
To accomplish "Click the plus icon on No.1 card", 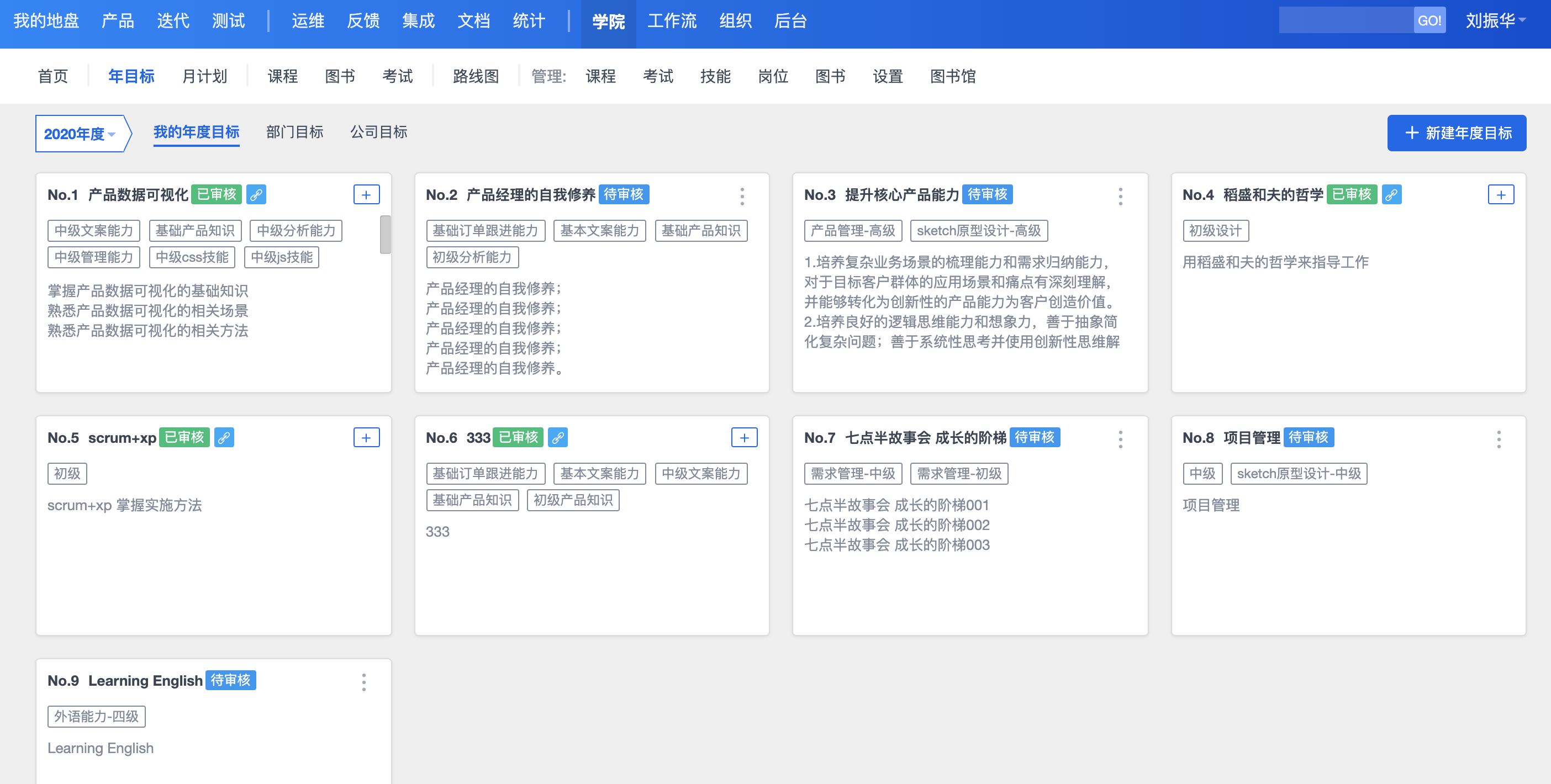I will click(366, 194).
